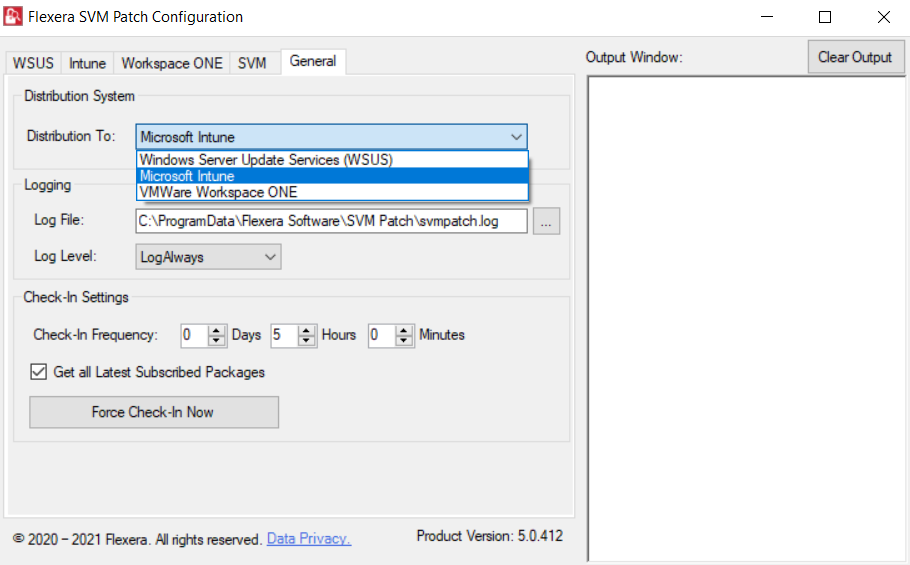The width and height of the screenshot is (910, 565).
Task: Collapse the Distribution To dropdown
Action: point(516,137)
